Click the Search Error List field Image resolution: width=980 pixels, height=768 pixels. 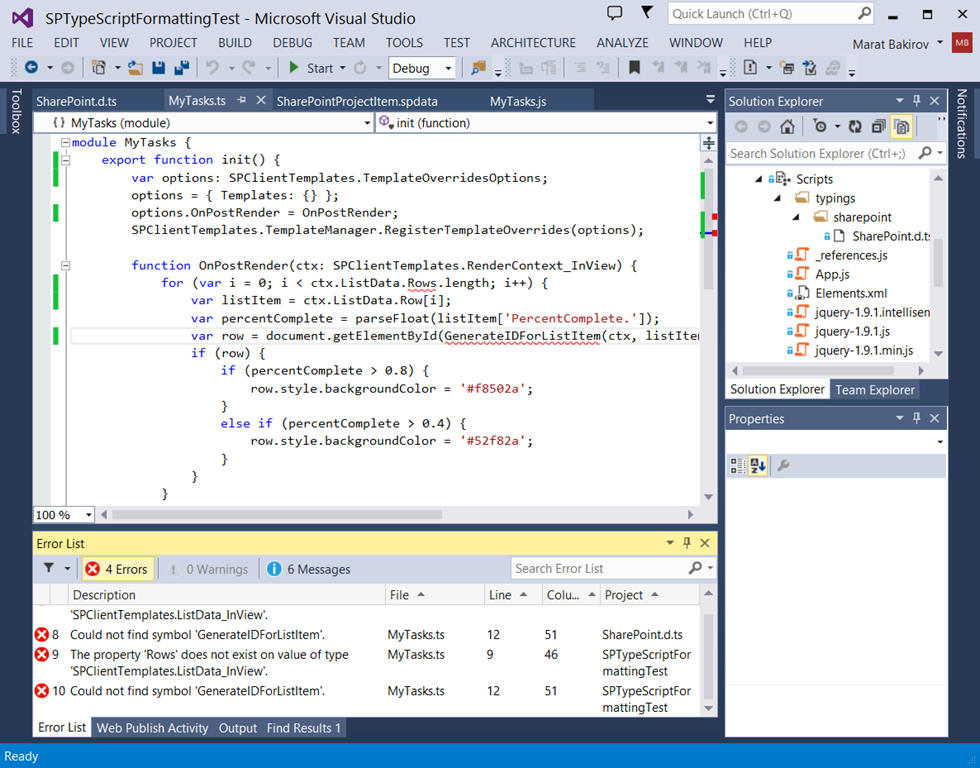tap(612, 569)
